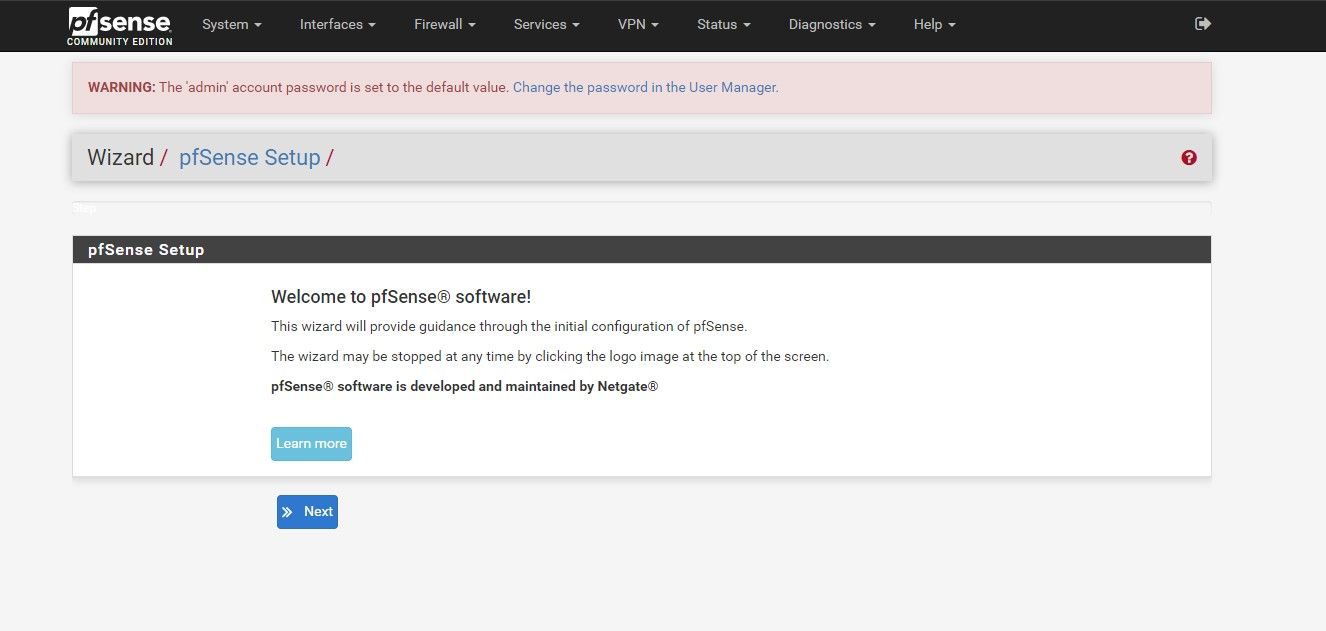Click the Wizard breadcrumb text
Viewport: 1326px width, 631px height.
point(121,158)
